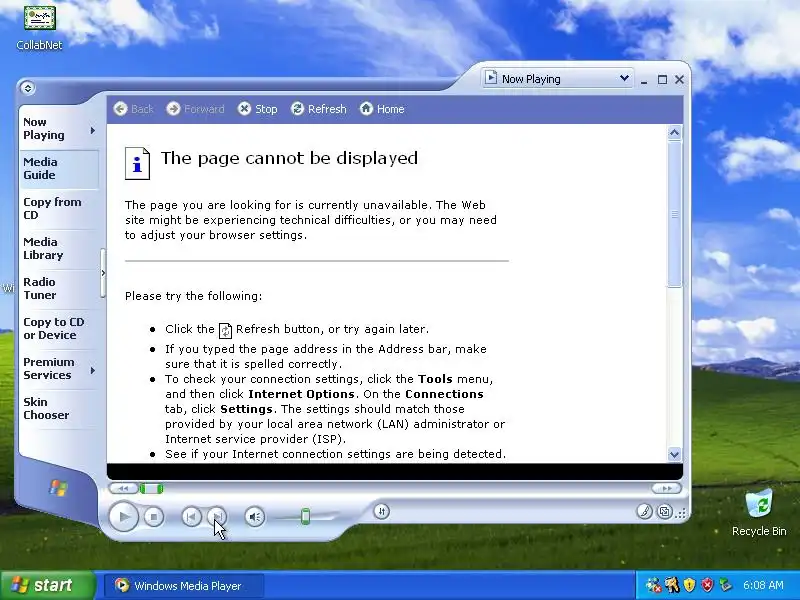Click the Refresh icon in the suggestions list

click(x=225, y=331)
